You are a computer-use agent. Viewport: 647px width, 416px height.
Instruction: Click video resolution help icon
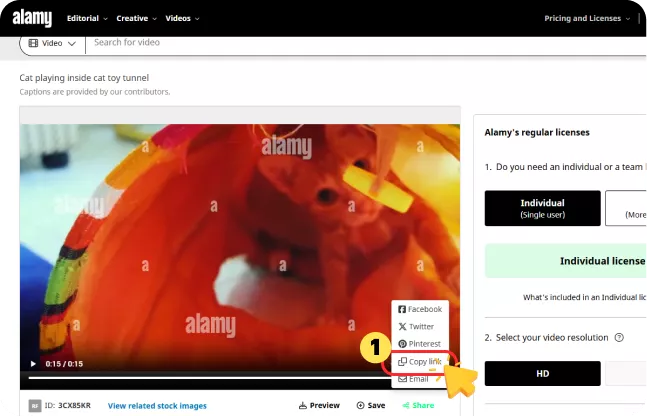(x=619, y=338)
